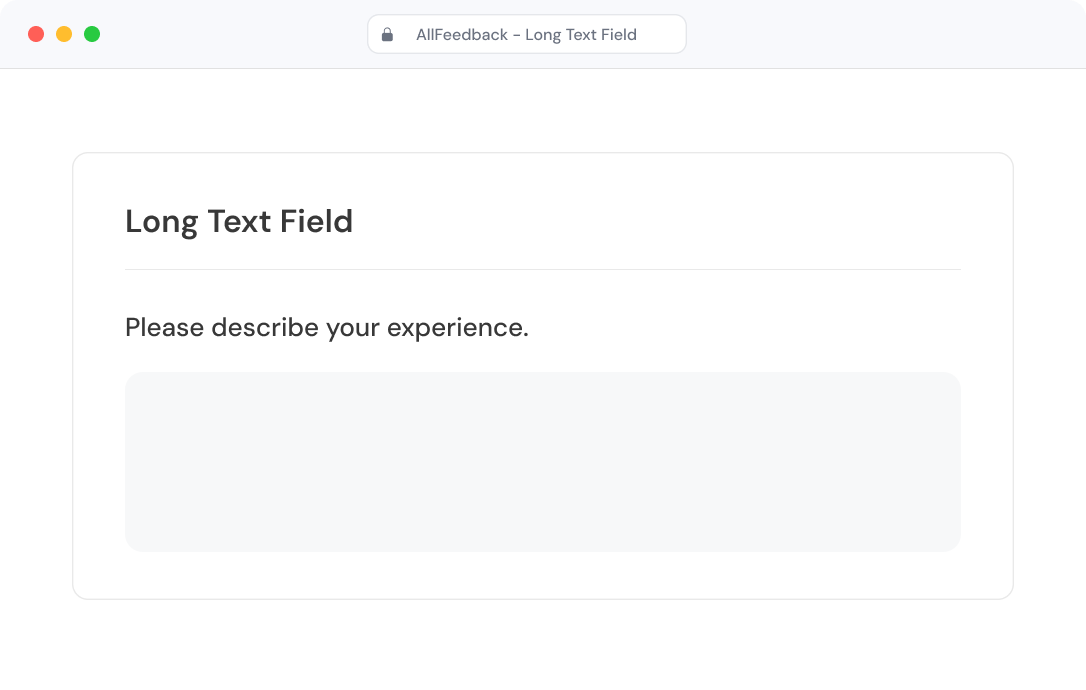The width and height of the screenshot is (1086, 690).
Task: Click "Please describe your experience." question text
Action: (327, 328)
